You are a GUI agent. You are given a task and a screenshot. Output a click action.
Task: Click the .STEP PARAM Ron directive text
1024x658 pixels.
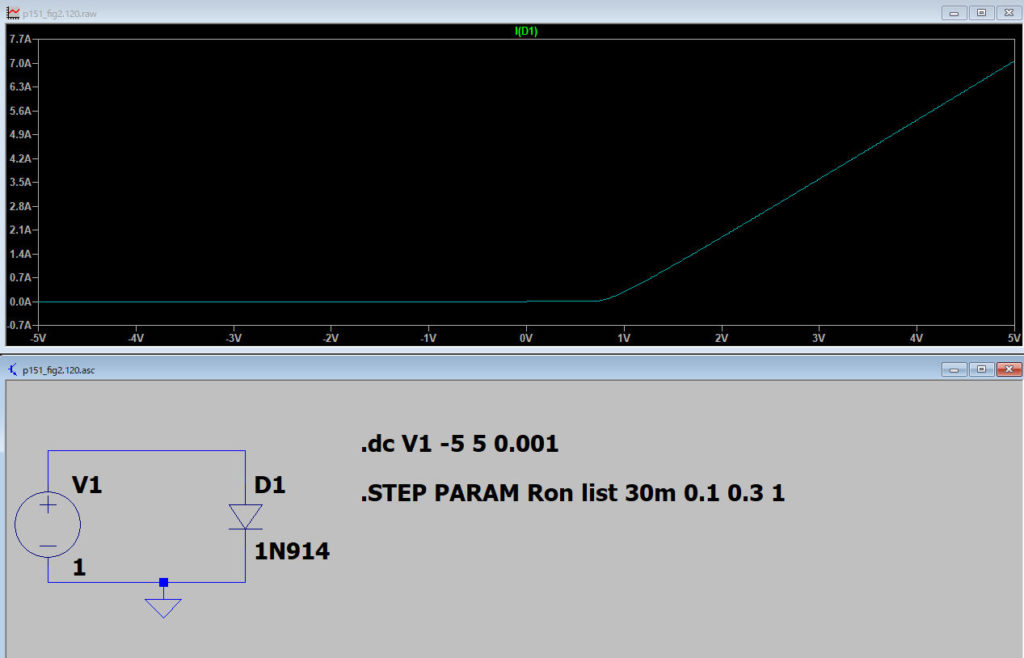click(x=572, y=493)
